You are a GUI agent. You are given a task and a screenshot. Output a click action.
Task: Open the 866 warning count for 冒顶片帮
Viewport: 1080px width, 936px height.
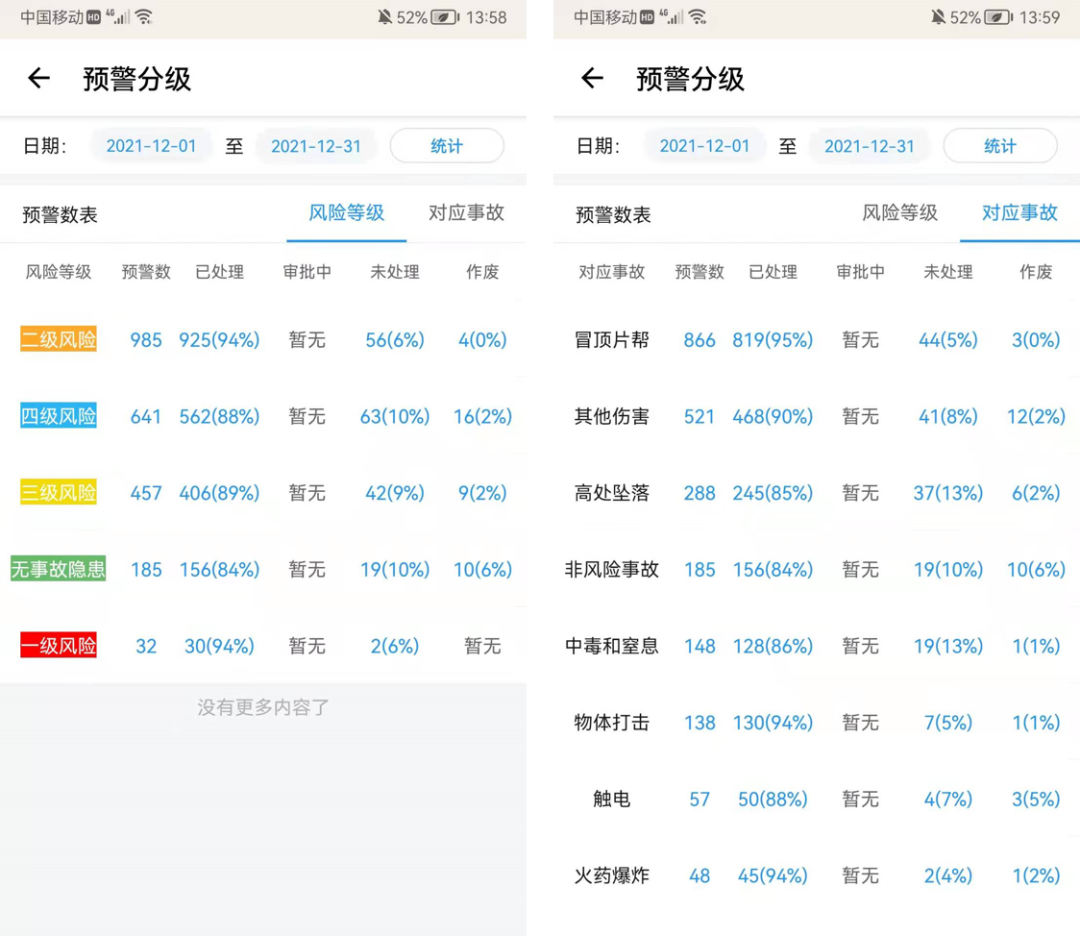click(x=699, y=340)
